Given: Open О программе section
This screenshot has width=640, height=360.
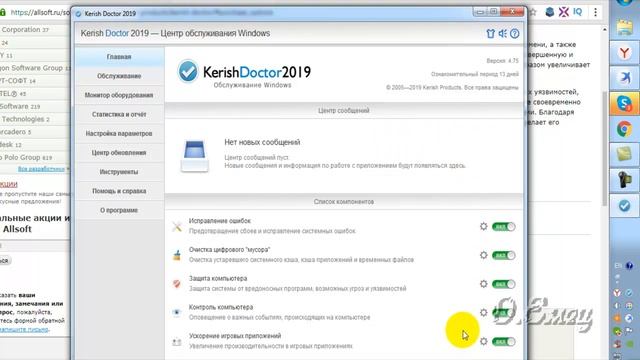Looking at the screenshot, I should pyautogui.click(x=119, y=210).
